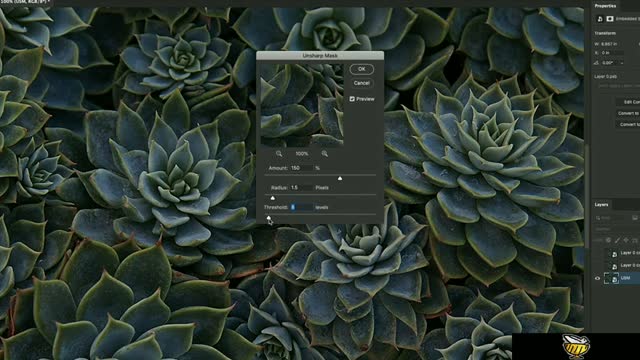Click the Radius pixels field
The width and height of the screenshot is (640, 360).
coord(301,187)
